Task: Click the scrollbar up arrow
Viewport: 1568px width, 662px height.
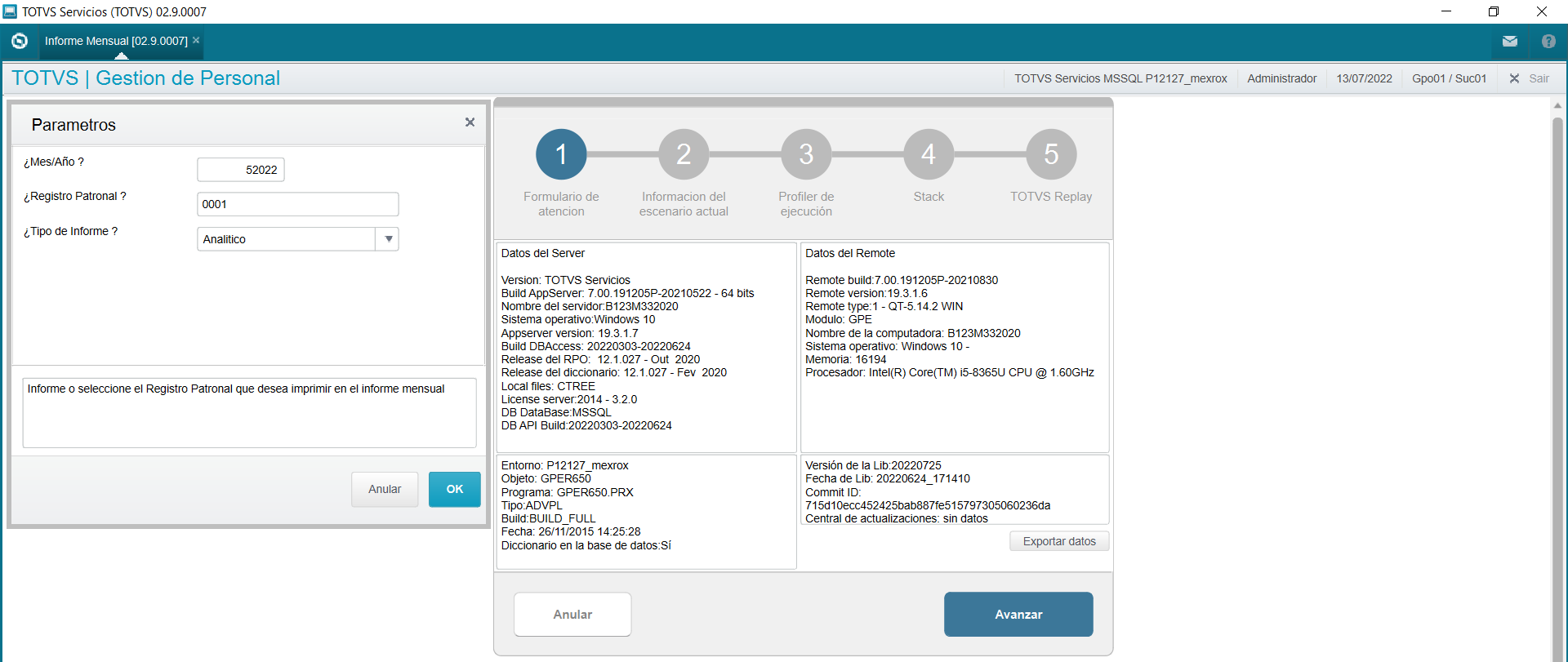Action: (x=1557, y=105)
